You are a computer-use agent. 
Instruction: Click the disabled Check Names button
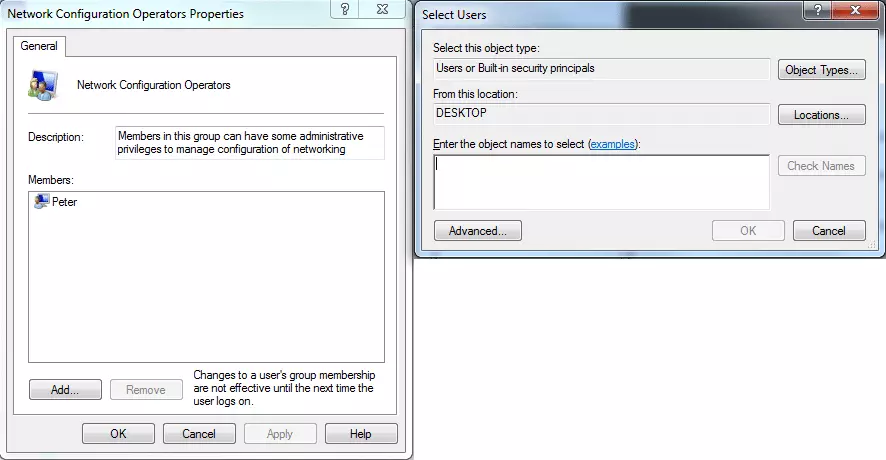click(x=822, y=166)
